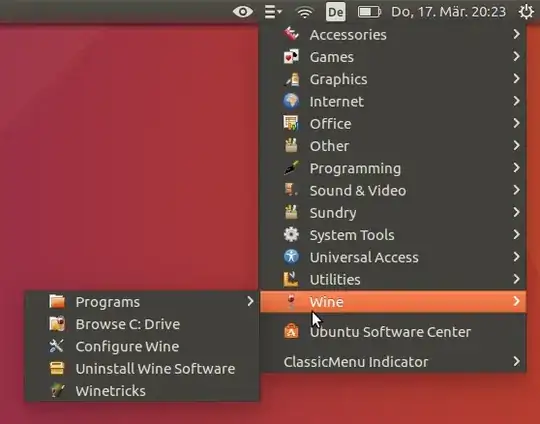
Task: Launch Uninstall Wine Software
Action: 142,369
